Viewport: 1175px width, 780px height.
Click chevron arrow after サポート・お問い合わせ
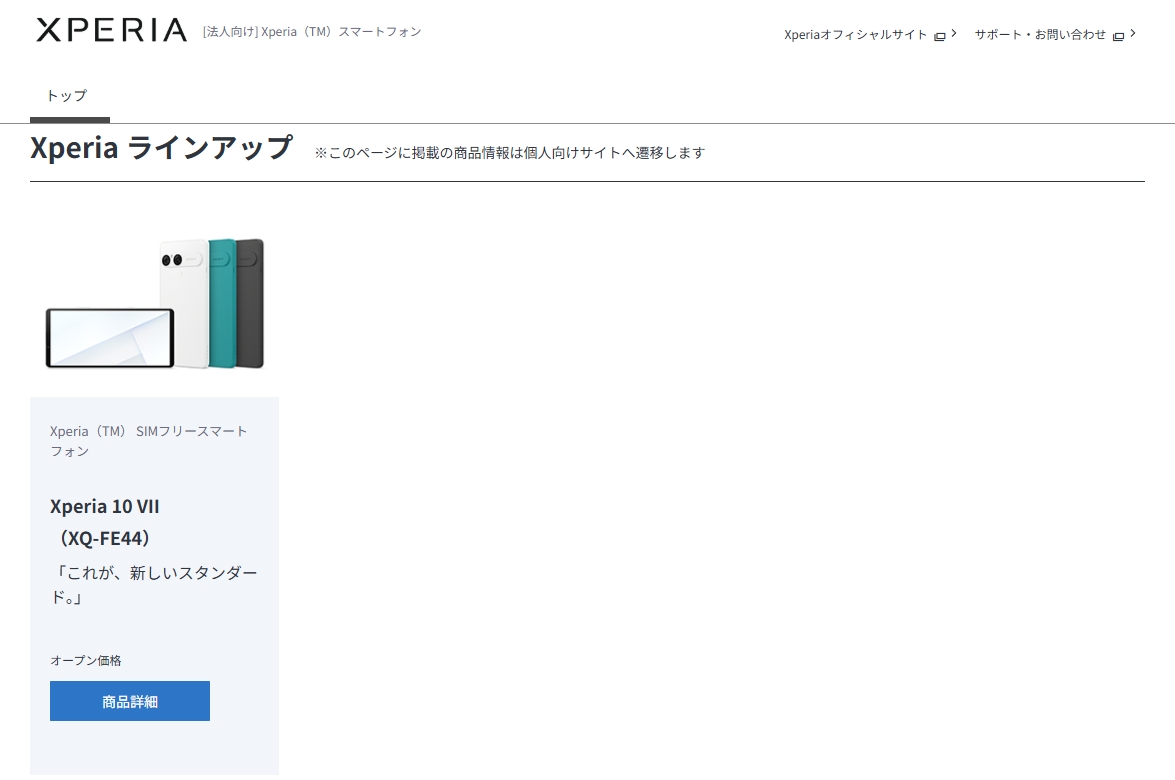coord(1133,33)
